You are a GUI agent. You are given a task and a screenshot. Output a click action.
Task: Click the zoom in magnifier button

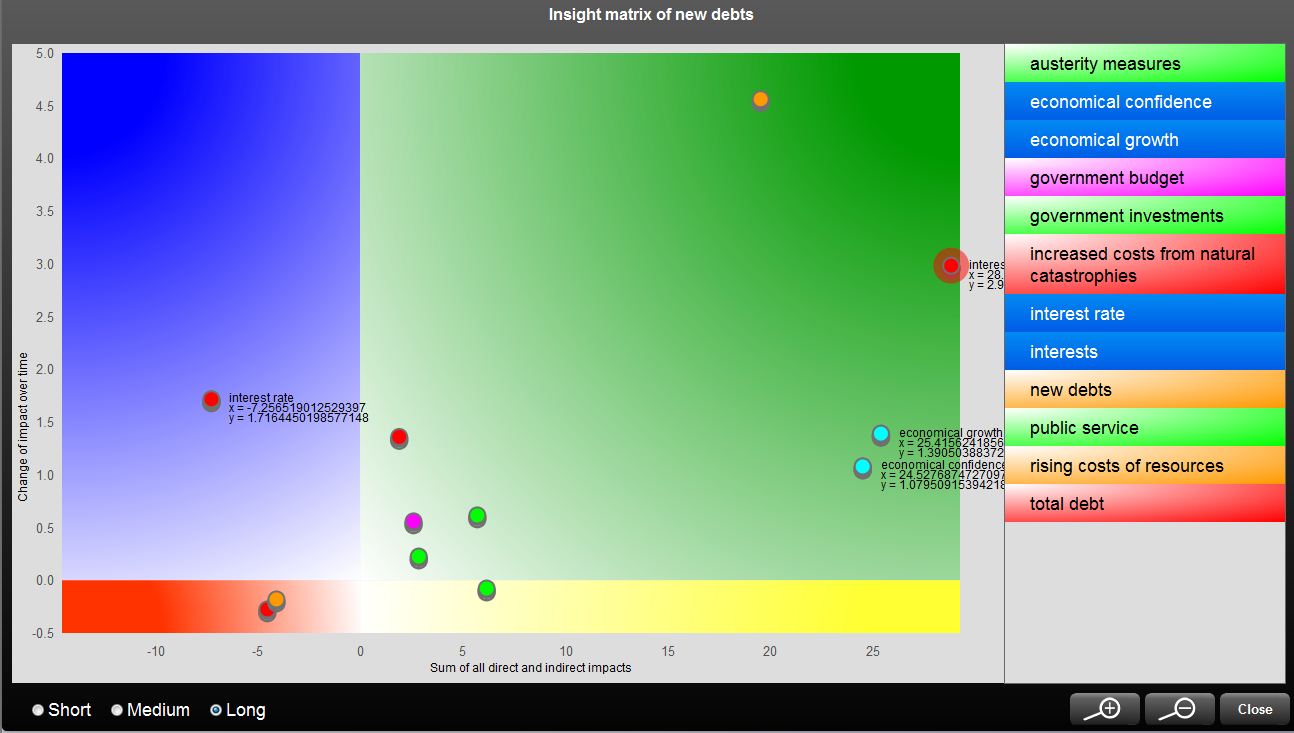pyautogui.click(x=1104, y=709)
